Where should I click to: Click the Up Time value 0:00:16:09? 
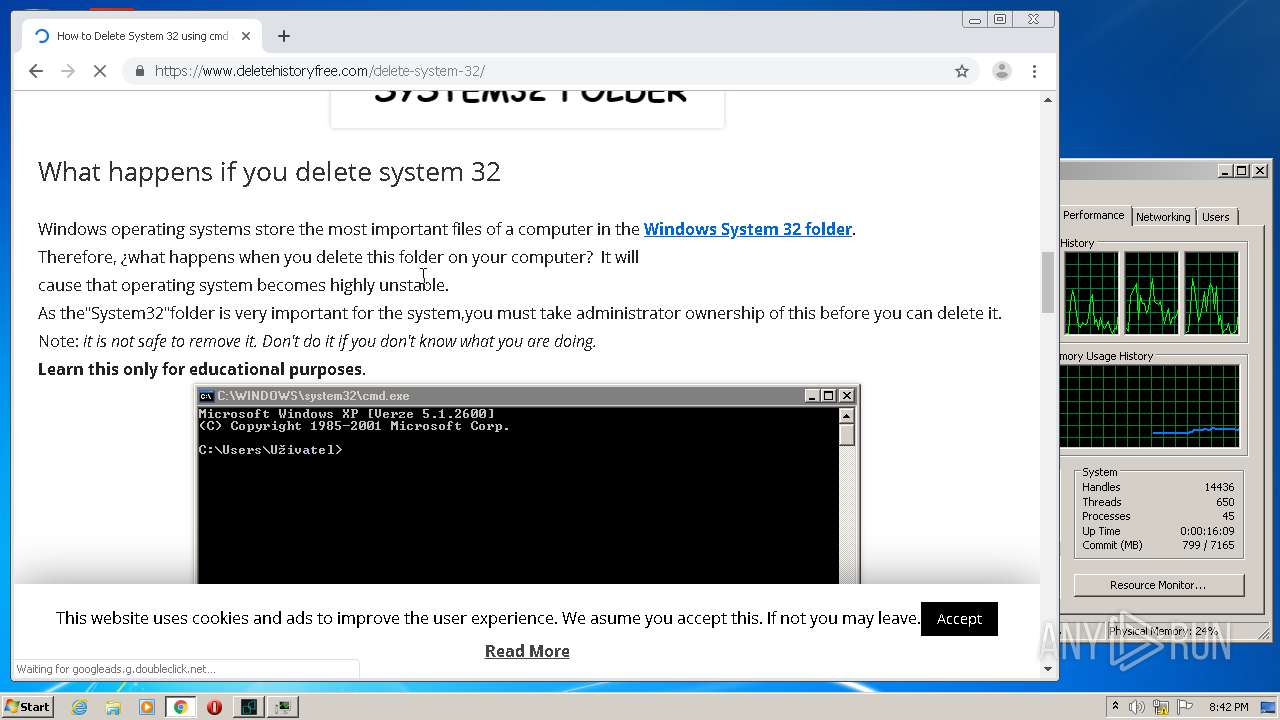[1207, 531]
